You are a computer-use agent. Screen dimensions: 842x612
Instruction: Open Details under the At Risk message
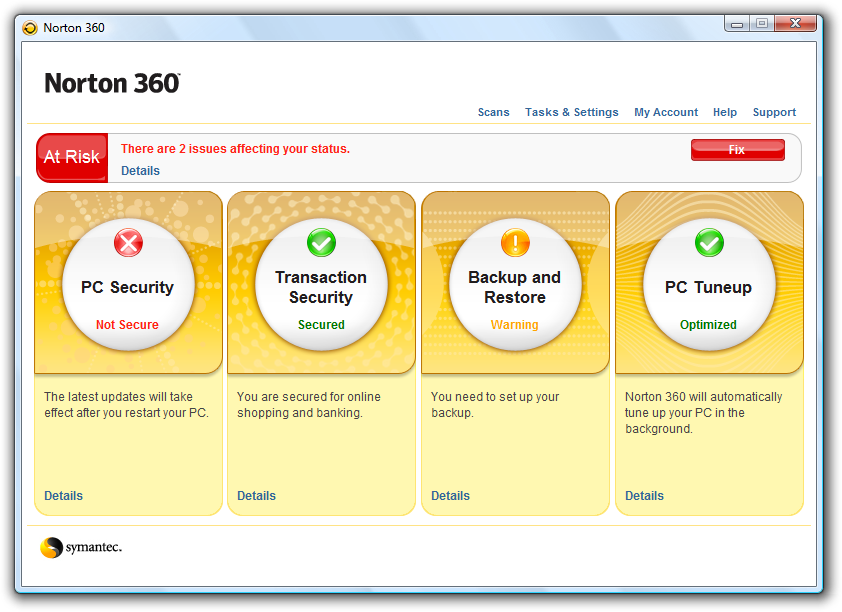140,171
